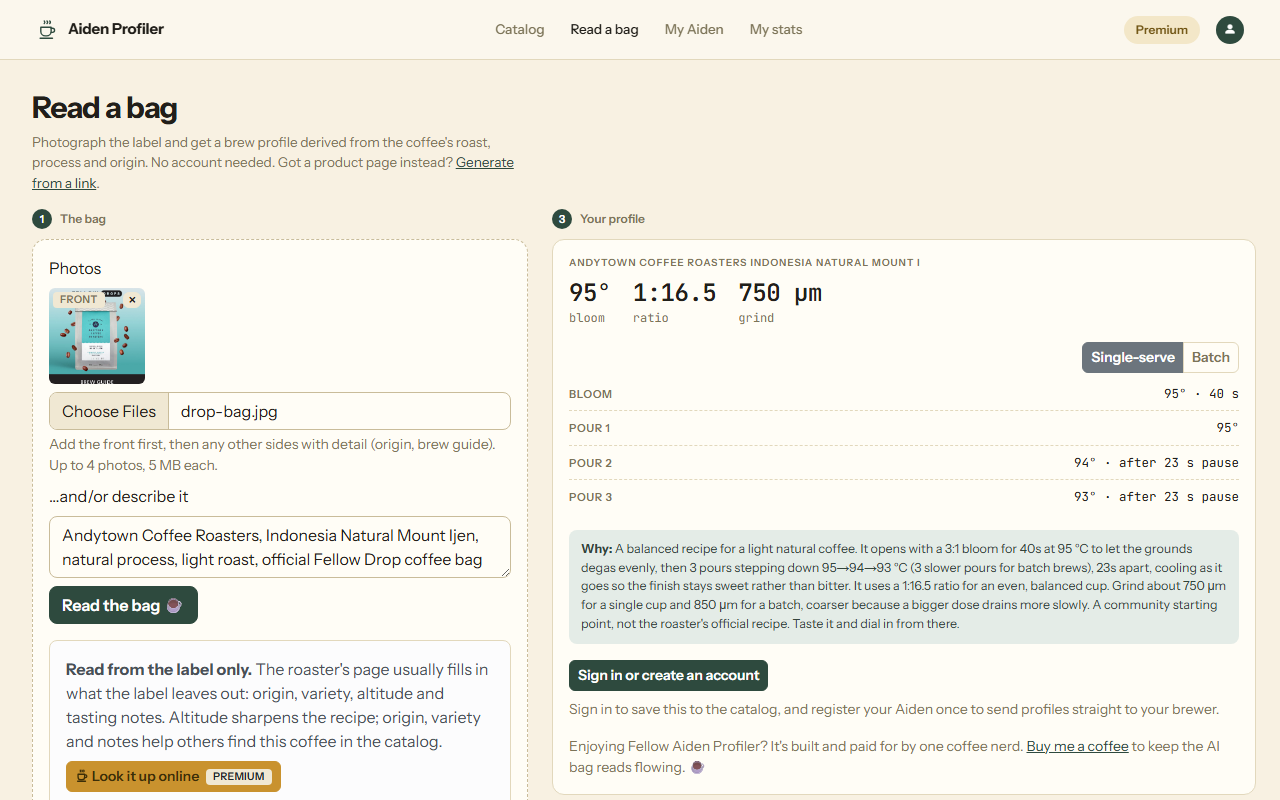The height and width of the screenshot is (800, 1280).
Task: Click the 'Your profile' step heading
Action: coord(612,218)
